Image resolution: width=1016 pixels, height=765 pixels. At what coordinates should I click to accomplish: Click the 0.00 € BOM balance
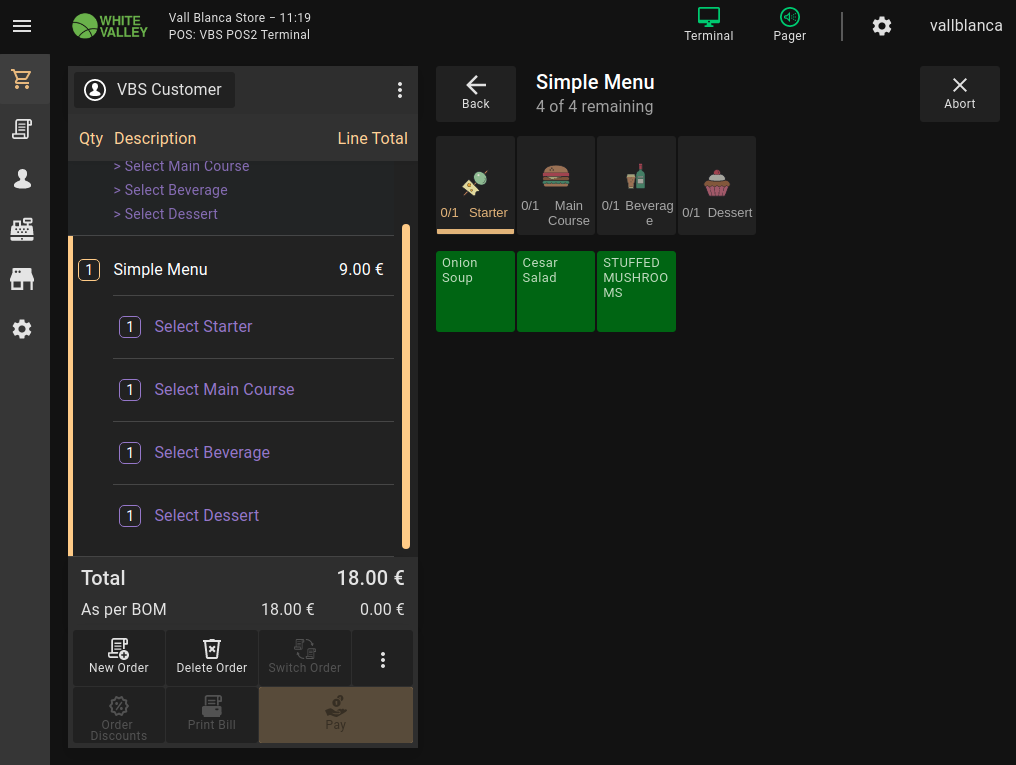[382, 610]
